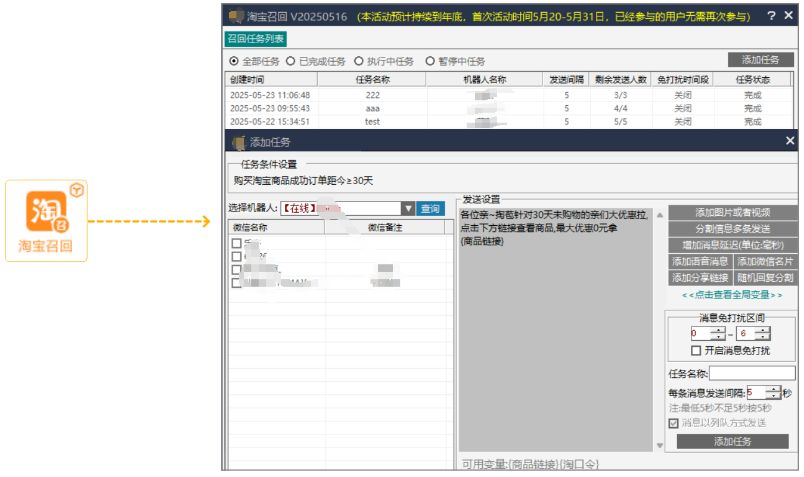Sort by 创建时间 column header
This screenshot has height=477, width=804.
pyautogui.click(x=271, y=80)
